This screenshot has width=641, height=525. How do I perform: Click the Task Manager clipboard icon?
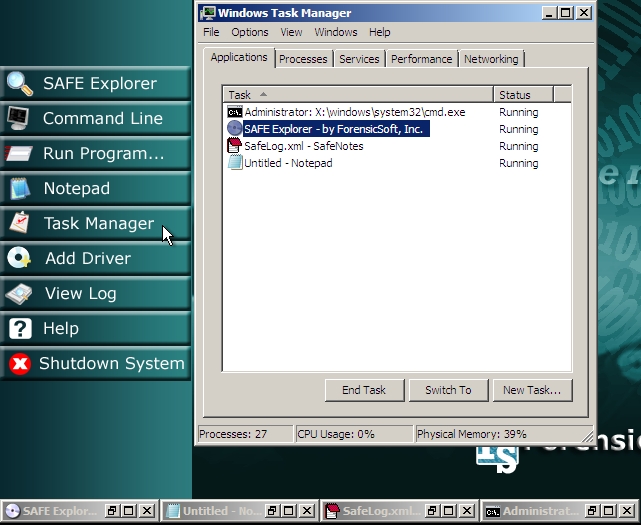point(19,223)
